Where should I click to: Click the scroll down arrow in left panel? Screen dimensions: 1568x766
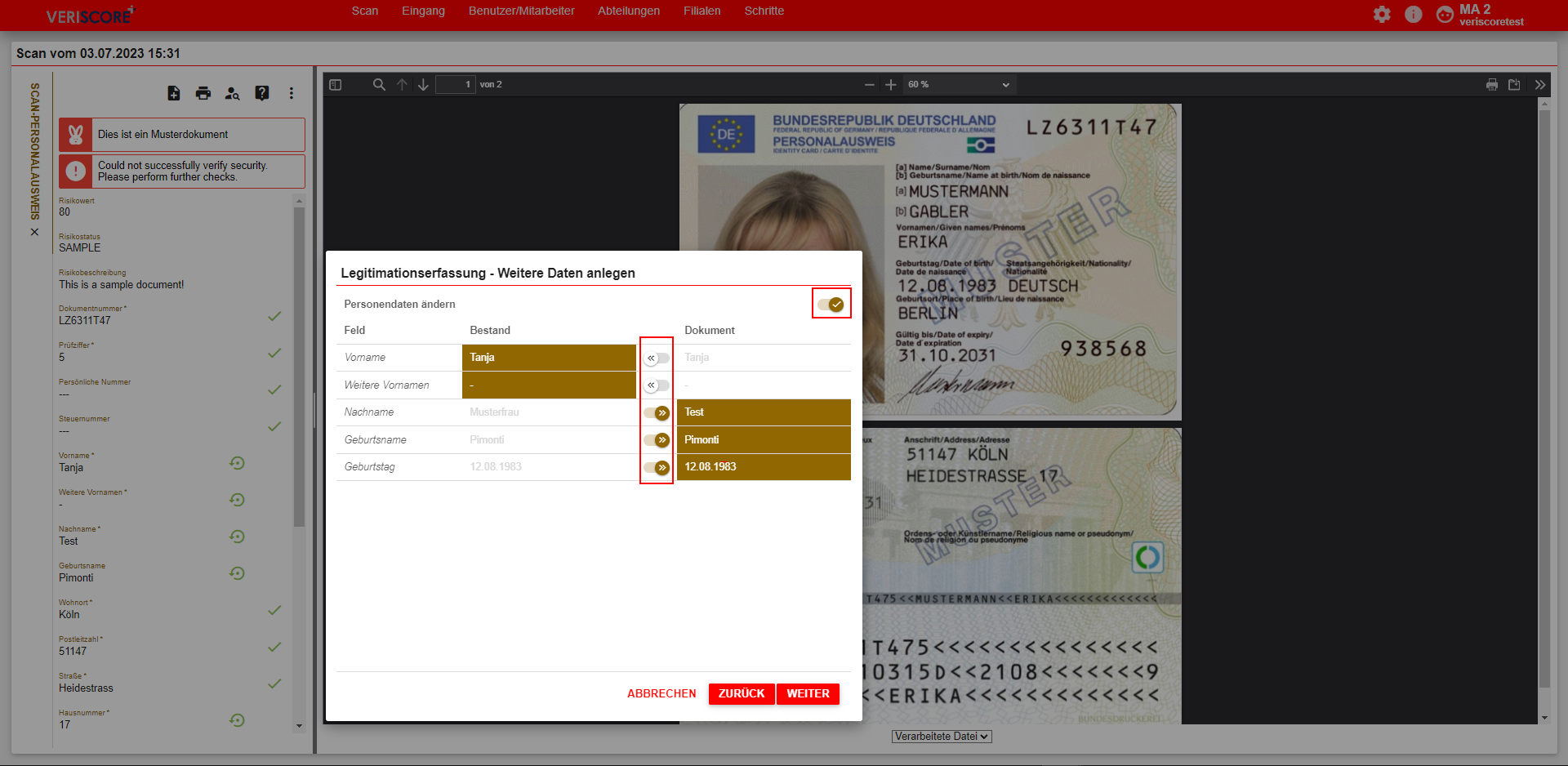pos(299,725)
